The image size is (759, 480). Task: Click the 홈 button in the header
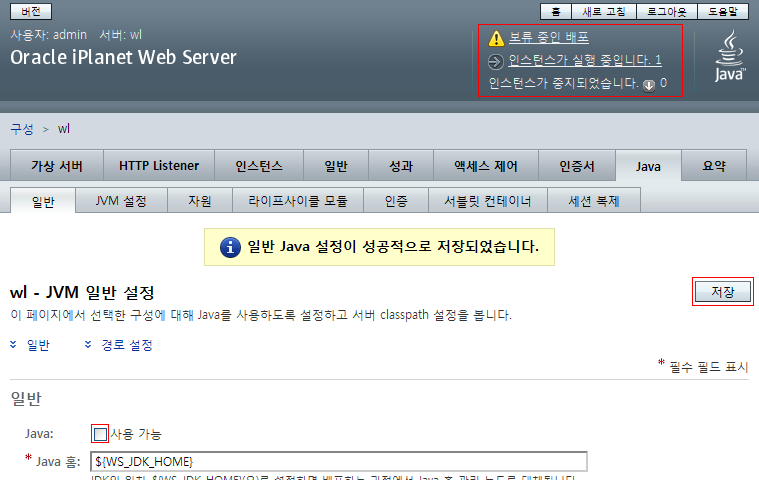point(556,11)
